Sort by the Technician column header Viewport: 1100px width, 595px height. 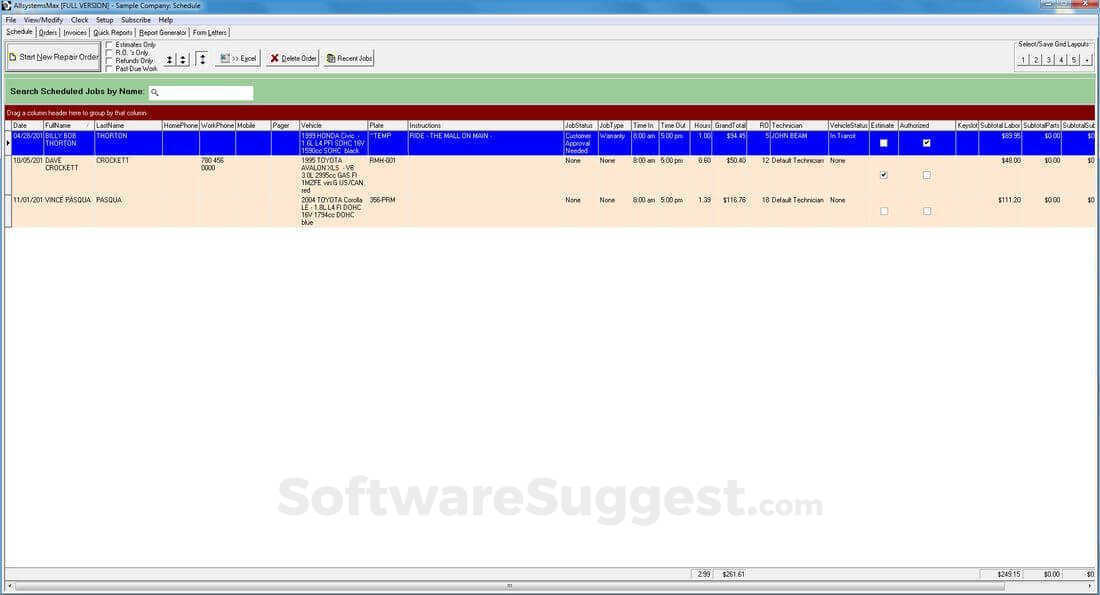[x=799, y=126]
